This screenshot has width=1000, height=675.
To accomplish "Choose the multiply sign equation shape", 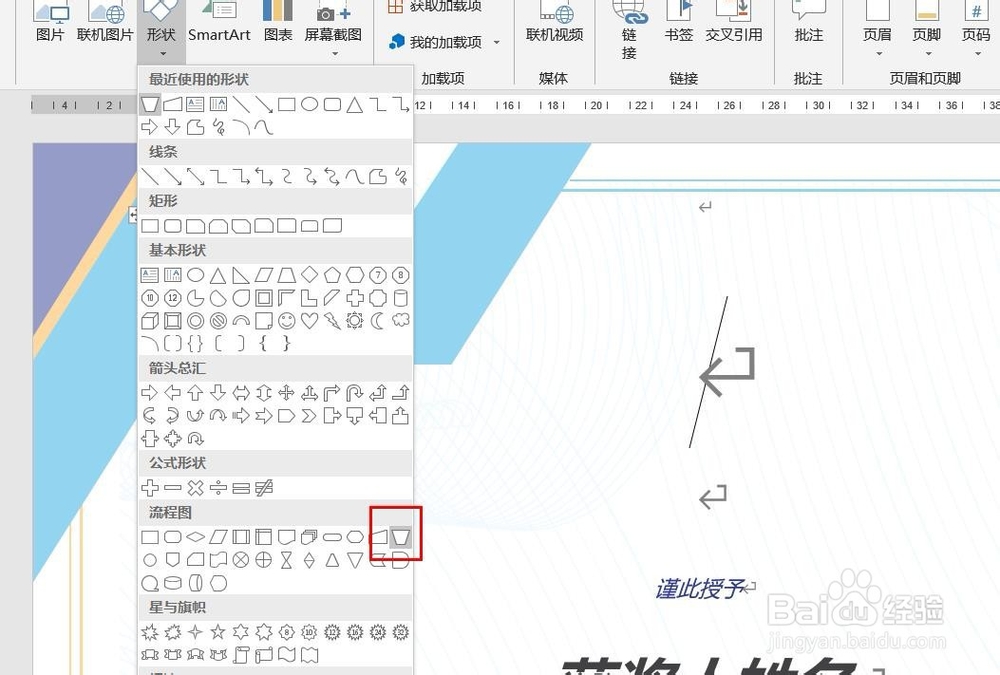I will [x=195, y=488].
